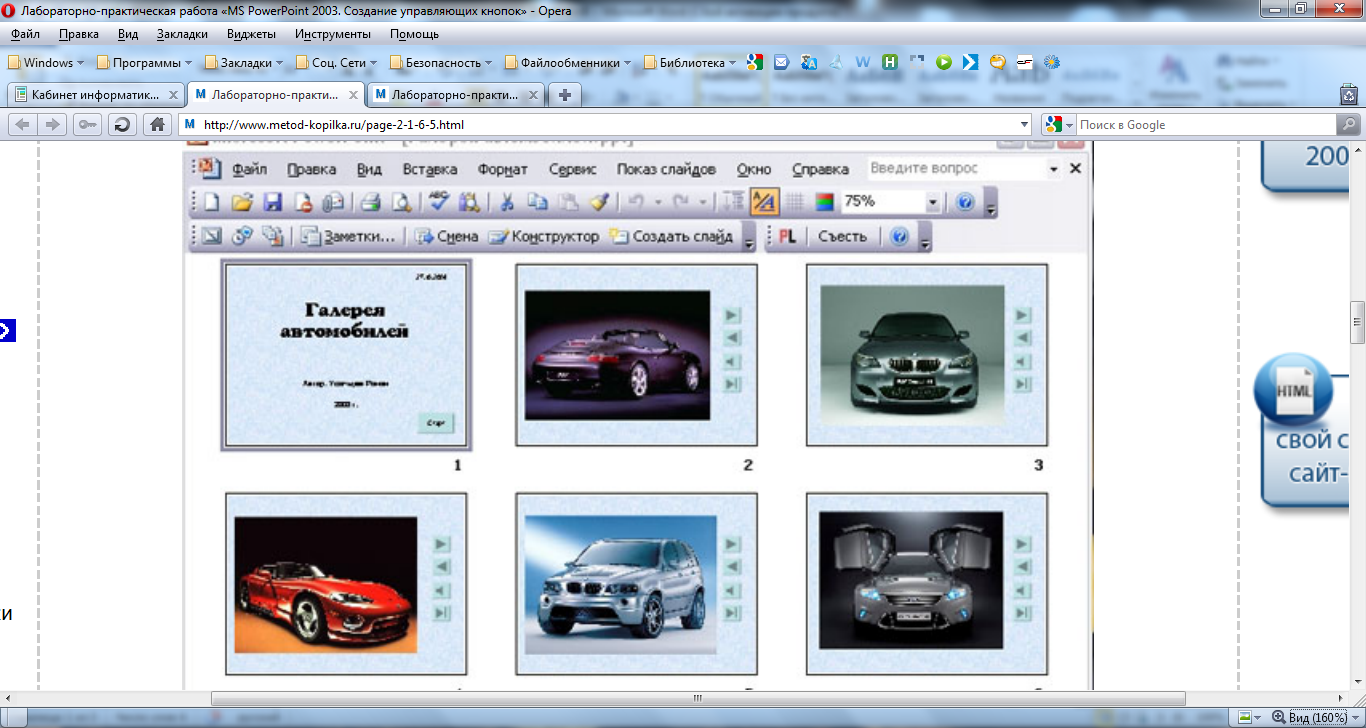The width and height of the screenshot is (1366, 728).
Task: Click the Format painter brush icon
Action: pyautogui.click(x=598, y=202)
